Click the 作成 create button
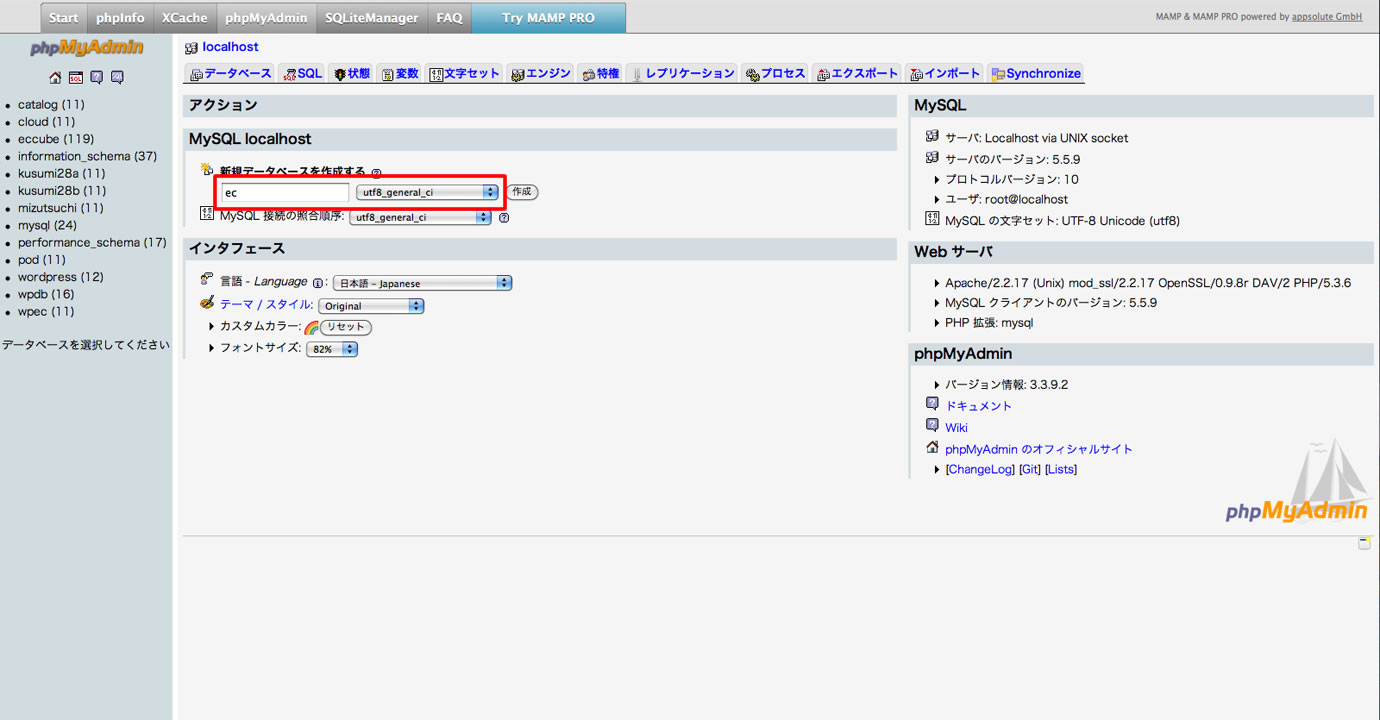 (522, 192)
